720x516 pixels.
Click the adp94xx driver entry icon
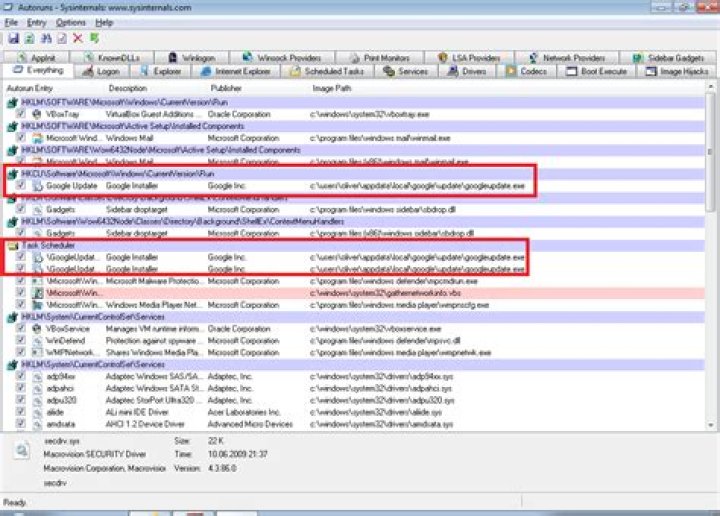(x=37, y=376)
